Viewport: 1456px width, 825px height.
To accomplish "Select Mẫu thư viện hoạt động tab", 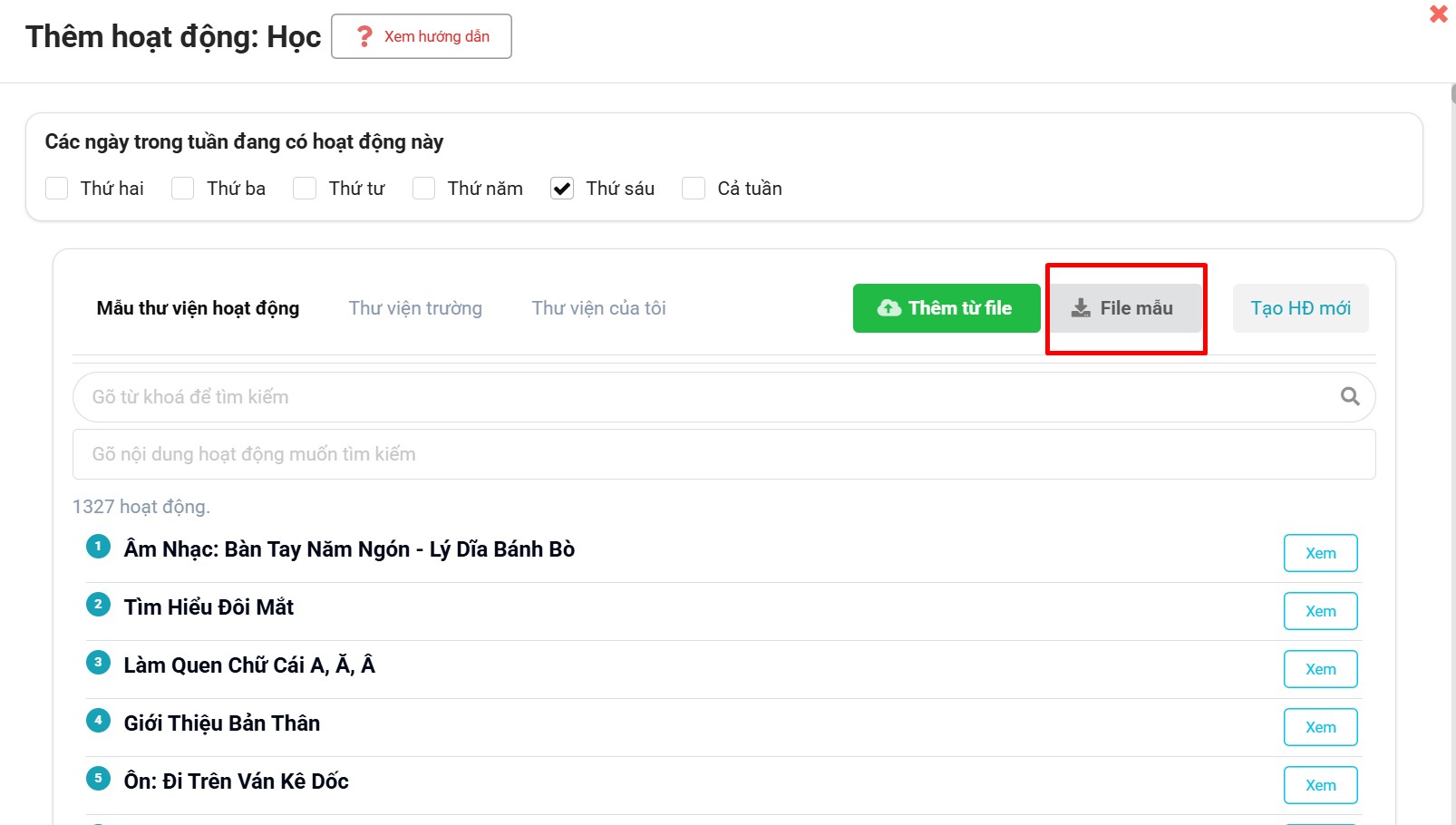I will tap(198, 308).
